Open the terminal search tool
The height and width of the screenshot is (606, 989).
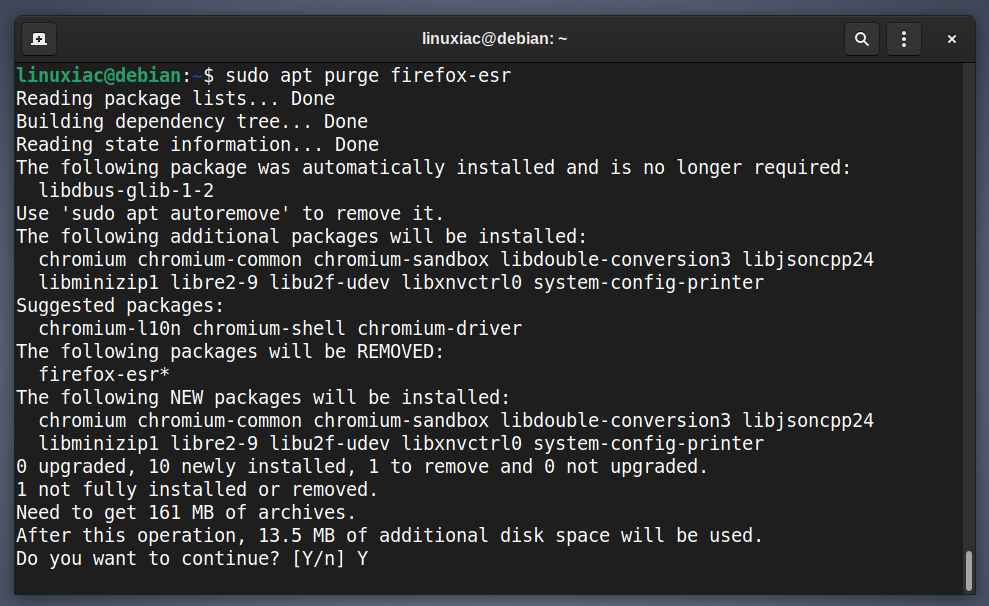pos(862,39)
